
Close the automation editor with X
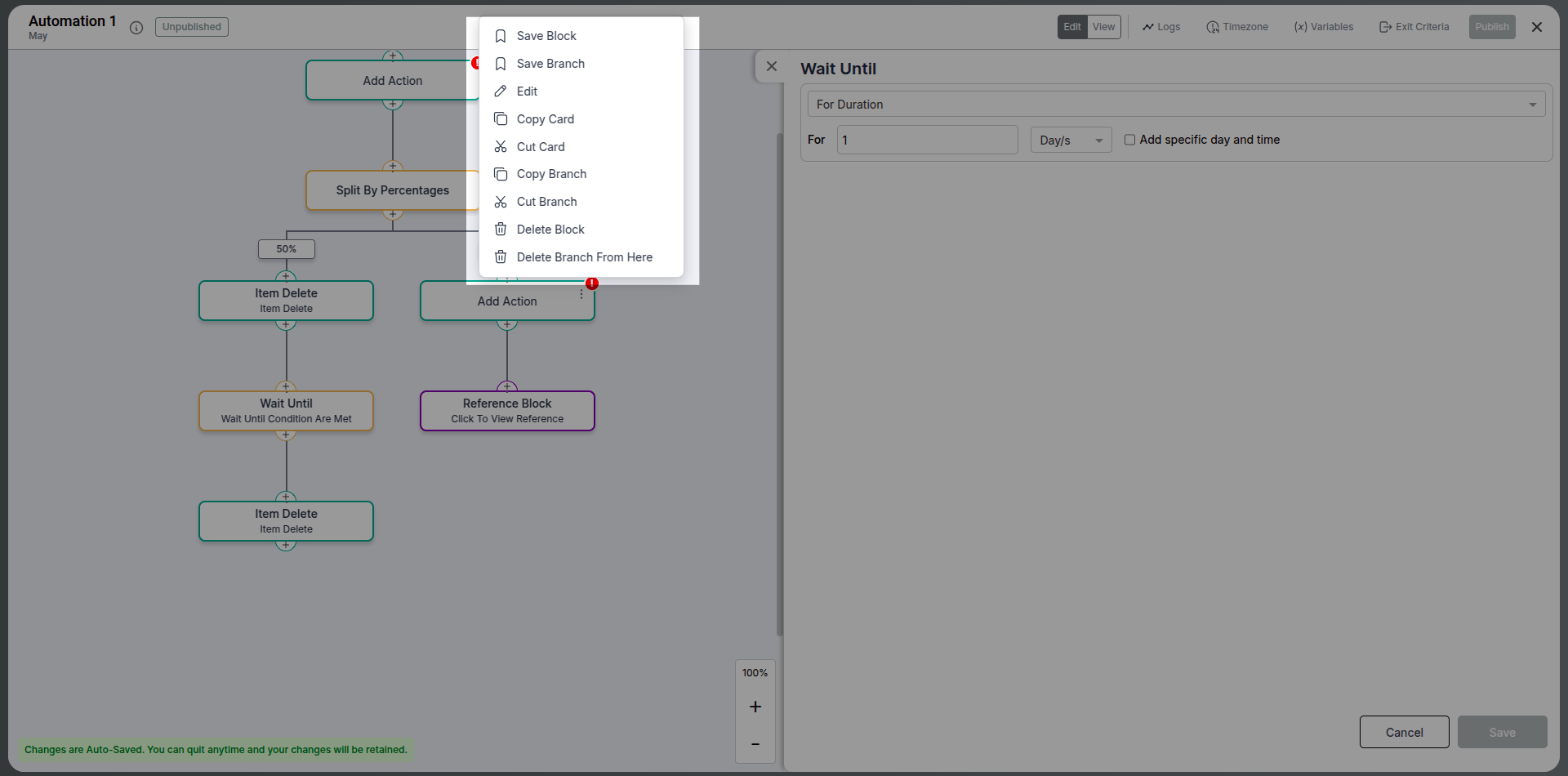pyautogui.click(x=1537, y=27)
